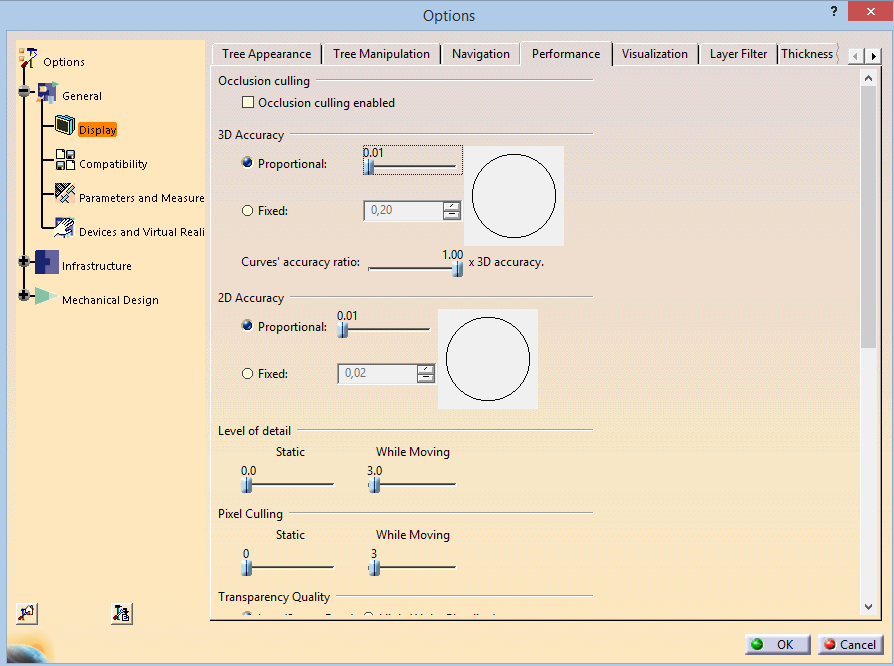Click the scroll down arrow of panel
Image resolution: width=894 pixels, height=666 pixels.
pyautogui.click(x=868, y=607)
